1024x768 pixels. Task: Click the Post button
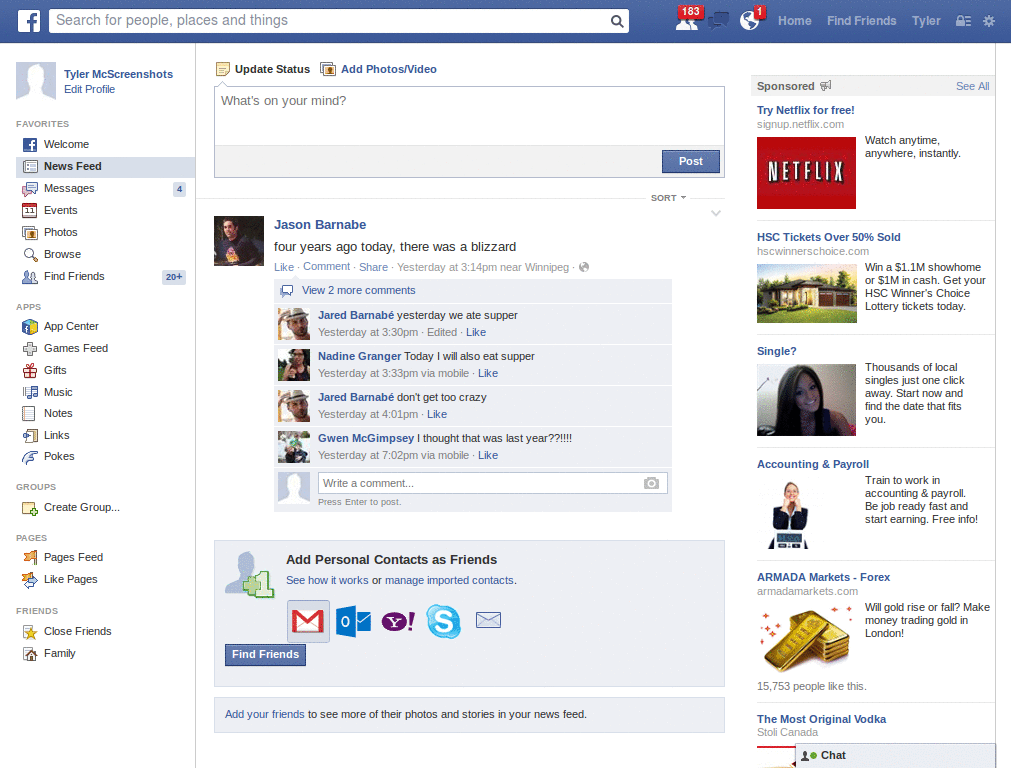pos(690,161)
